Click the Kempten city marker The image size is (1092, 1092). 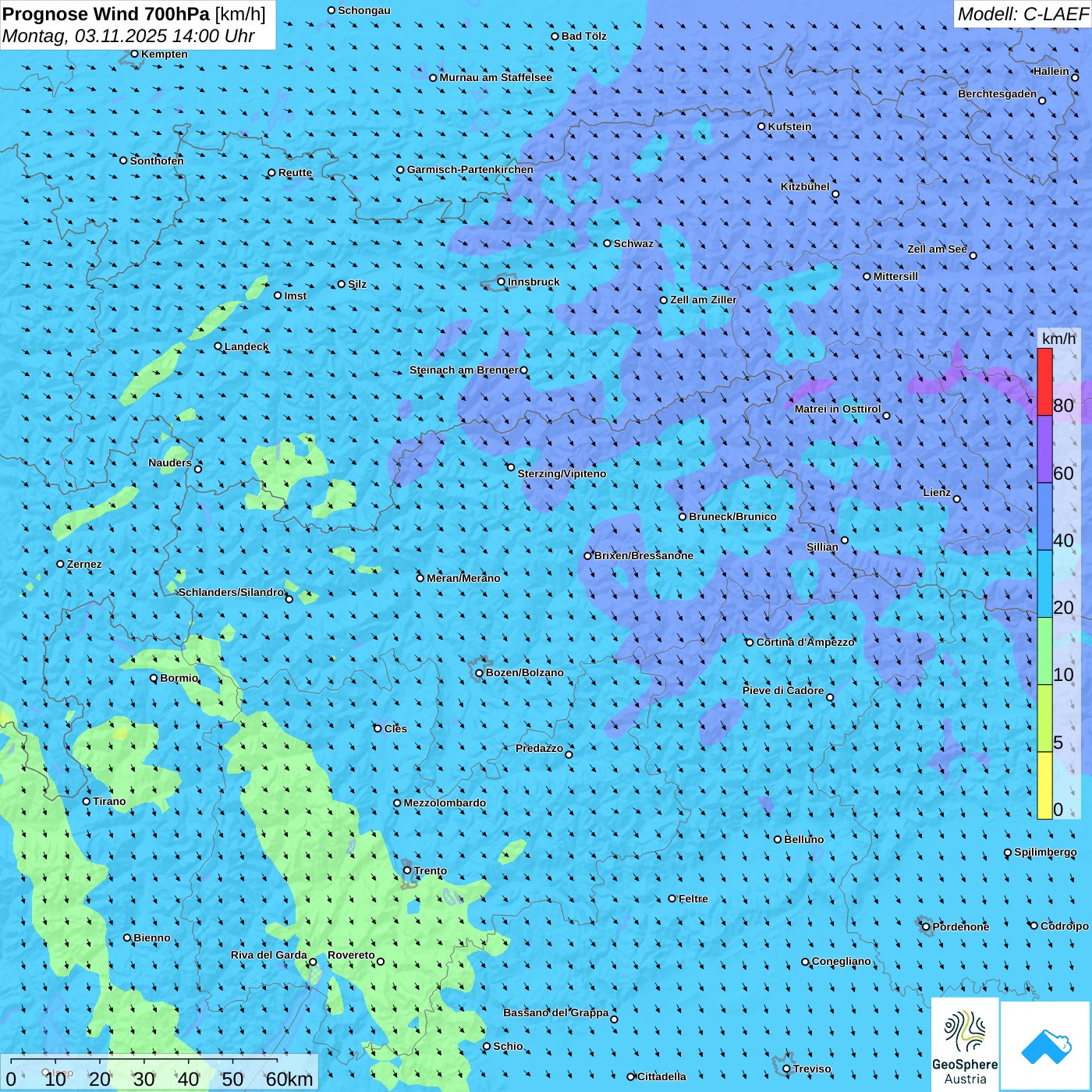134,54
